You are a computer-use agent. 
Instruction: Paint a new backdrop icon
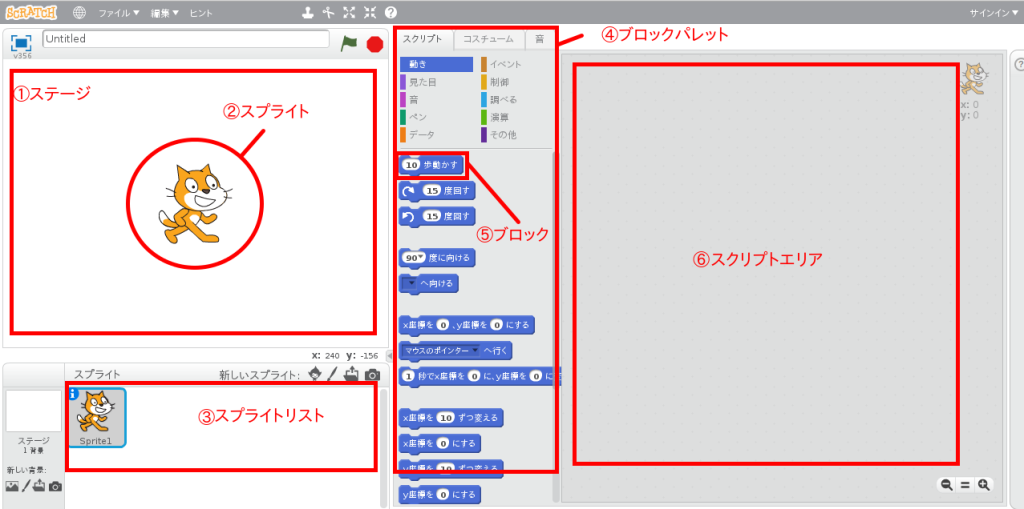click(26, 485)
